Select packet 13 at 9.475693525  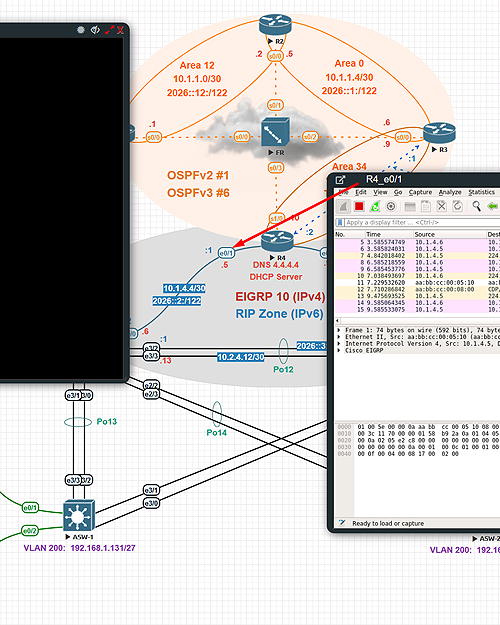(417, 296)
